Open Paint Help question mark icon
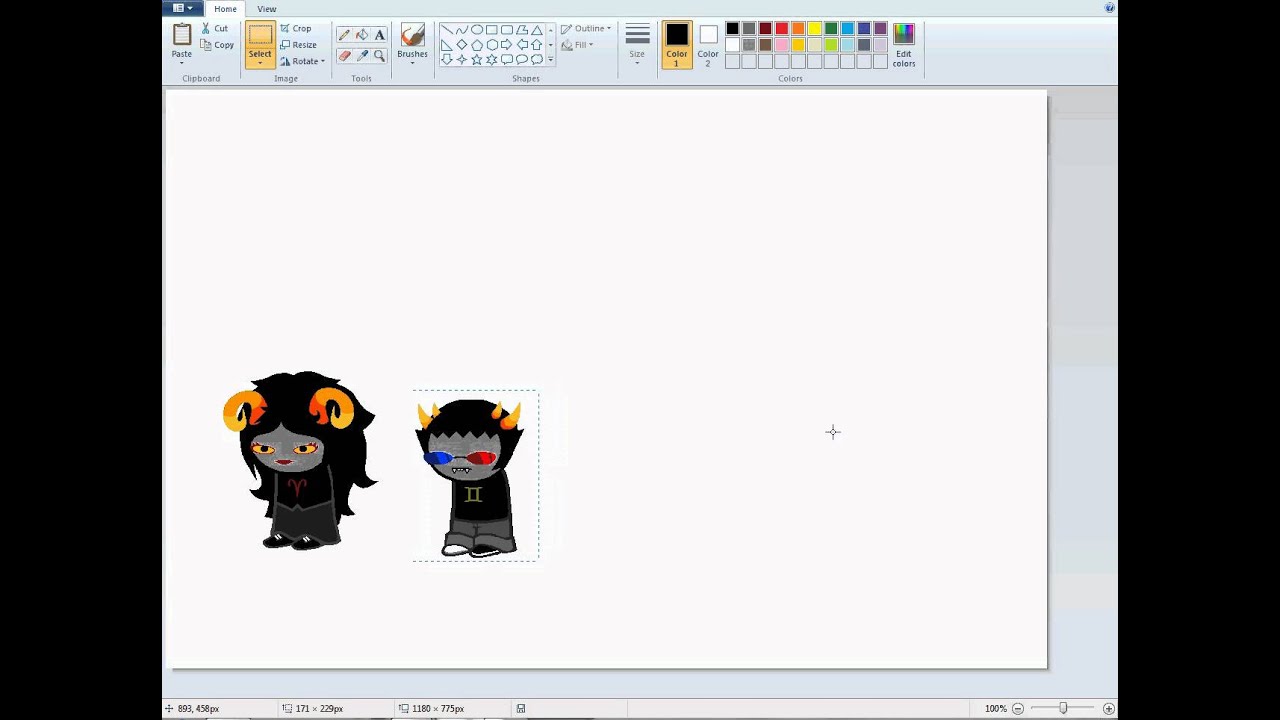 1109,8
